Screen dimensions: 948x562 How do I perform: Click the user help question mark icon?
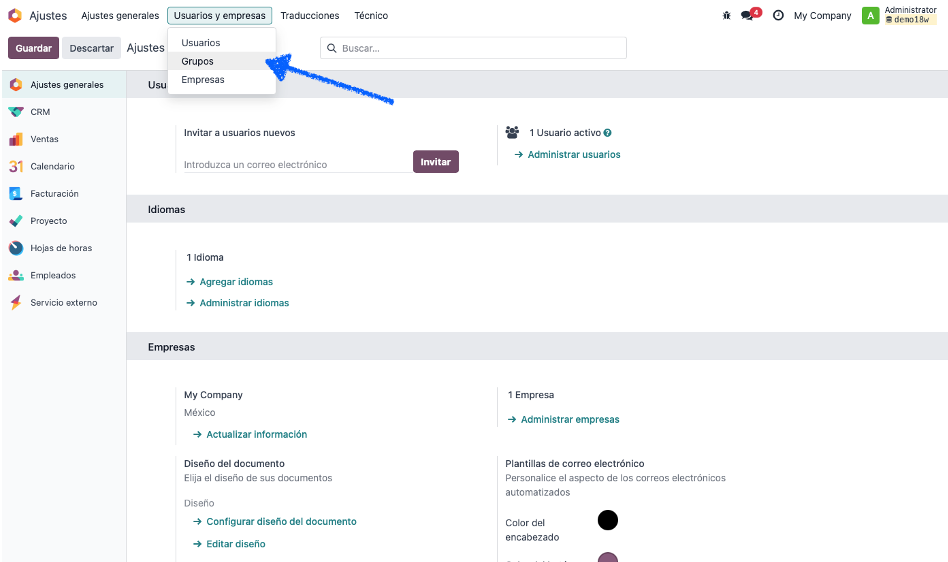pyautogui.click(x=608, y=133)
